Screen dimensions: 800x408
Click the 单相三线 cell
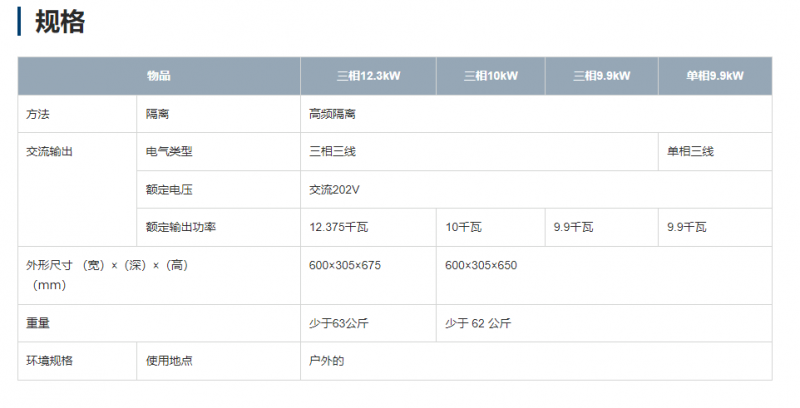point(690,152)
